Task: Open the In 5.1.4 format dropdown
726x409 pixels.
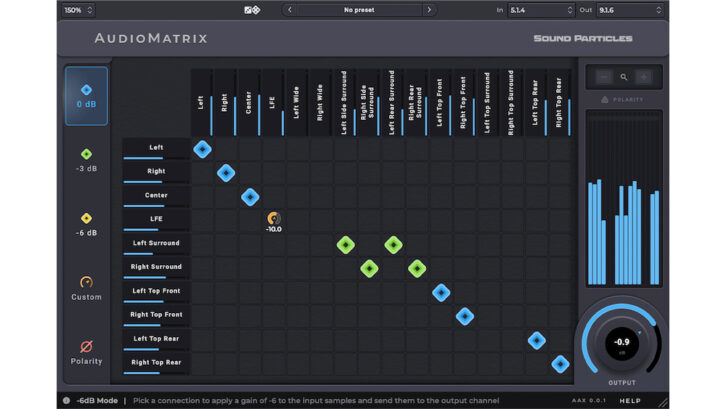Action: (x=541, y=10)
